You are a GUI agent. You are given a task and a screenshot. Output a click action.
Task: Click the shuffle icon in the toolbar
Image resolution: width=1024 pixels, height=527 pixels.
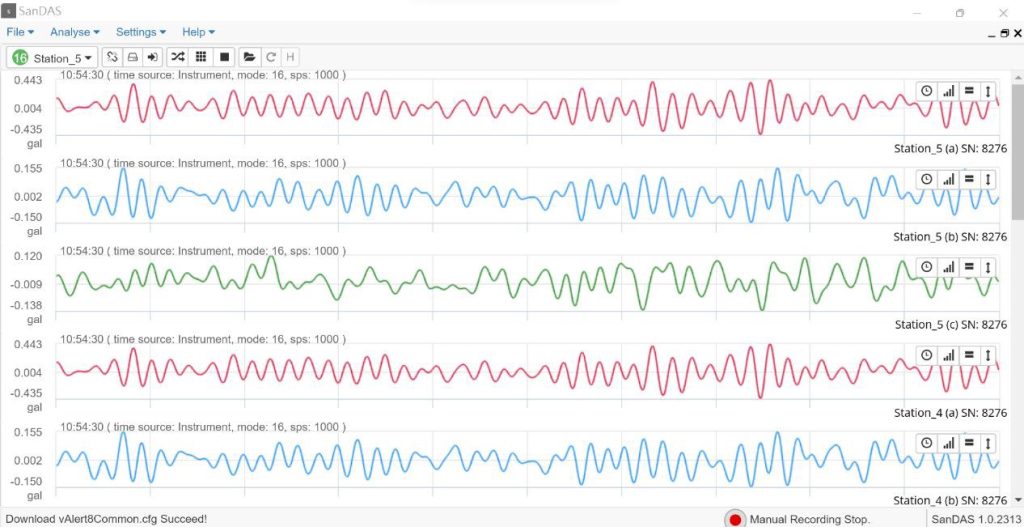click(x=177, y=58)
